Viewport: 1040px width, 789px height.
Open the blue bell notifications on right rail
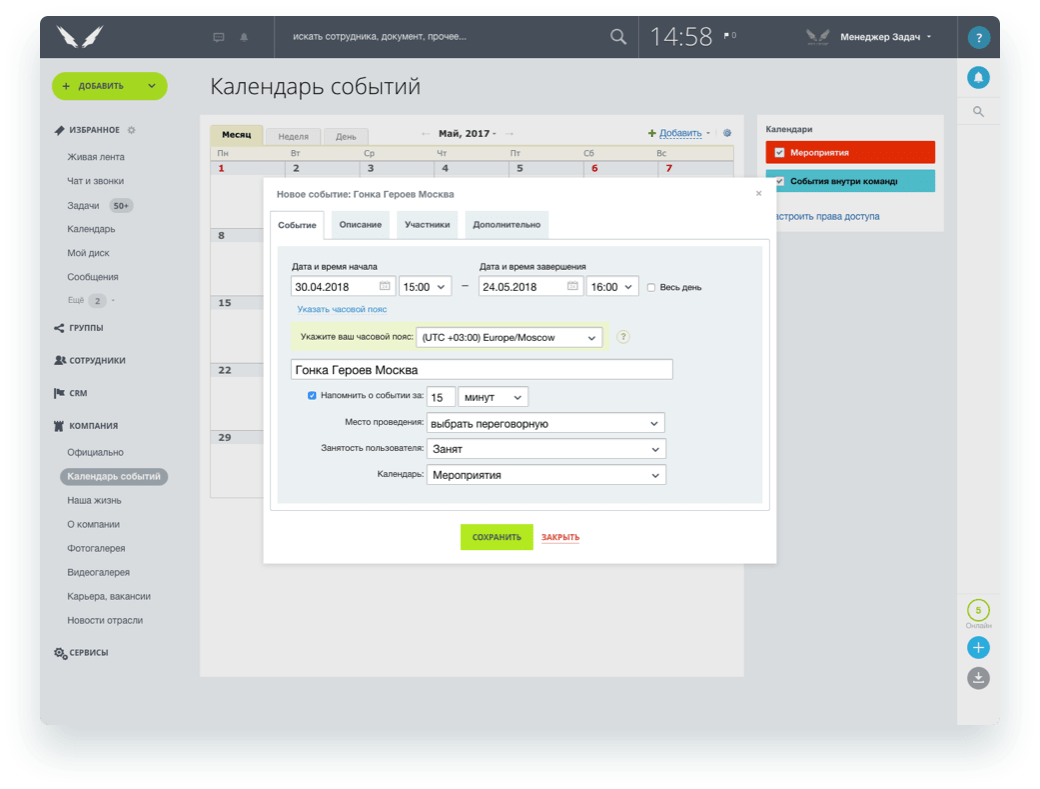click(x=978, y=78)
